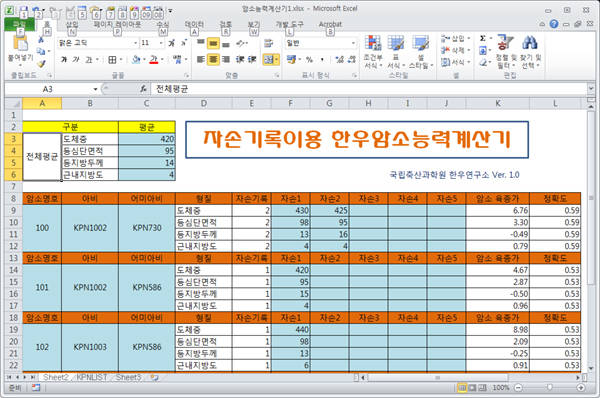Click Increase Decimal icon
Image resolution: width=600 pixels, height=398 pixels.
point(339,60)
